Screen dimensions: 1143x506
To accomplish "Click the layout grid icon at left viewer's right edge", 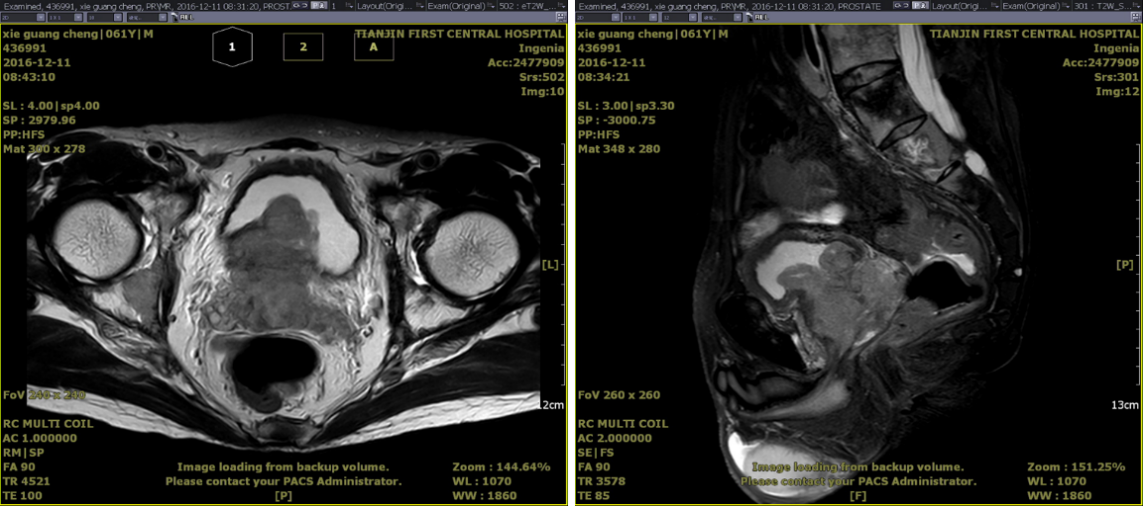I will click(560, 17).
